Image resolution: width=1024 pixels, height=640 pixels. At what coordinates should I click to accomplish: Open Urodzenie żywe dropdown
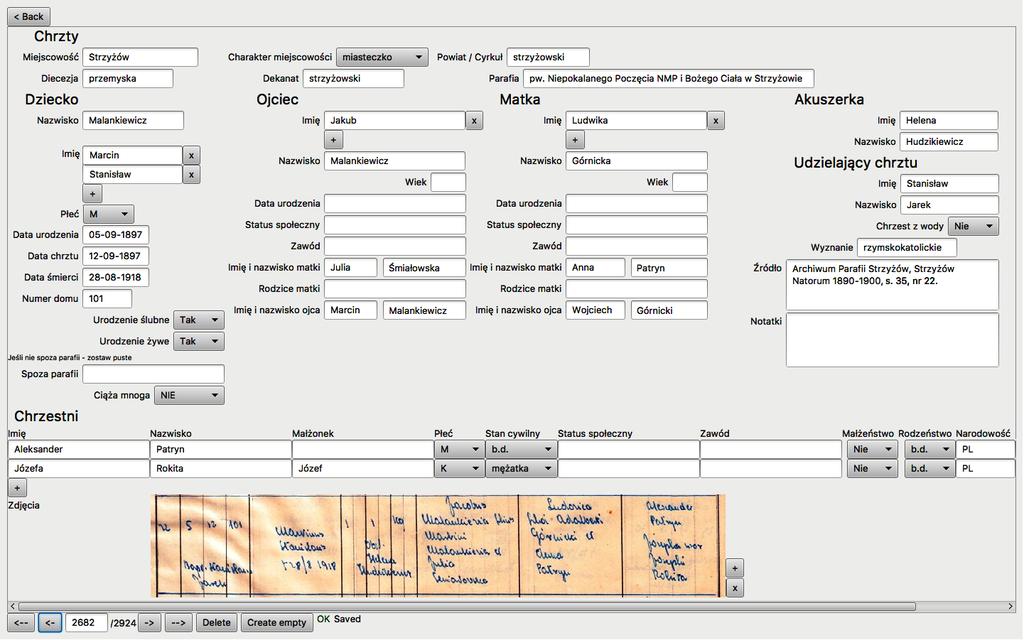(199, 342)
